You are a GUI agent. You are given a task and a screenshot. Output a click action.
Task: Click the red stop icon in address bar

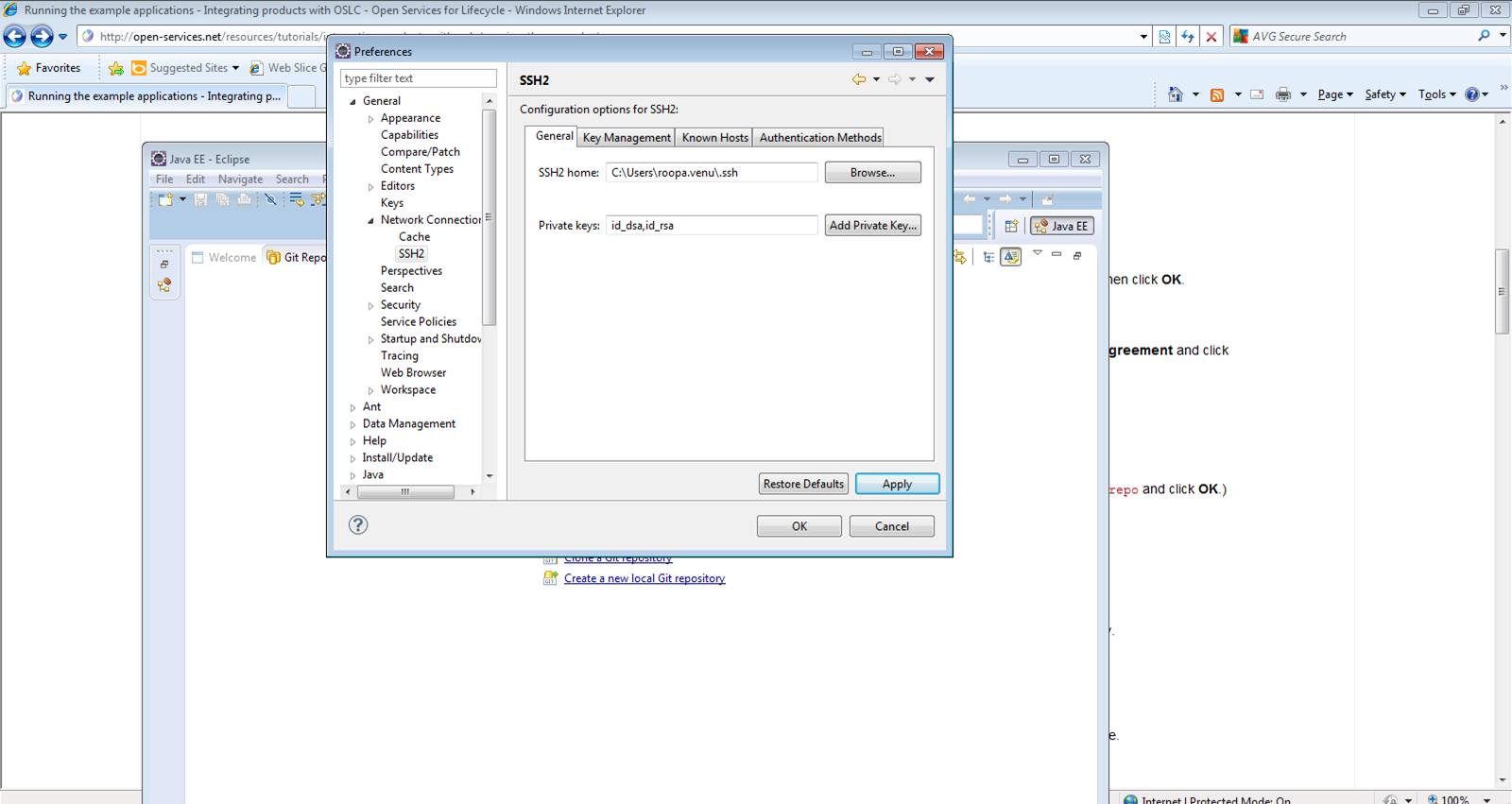pos(1211,37)
